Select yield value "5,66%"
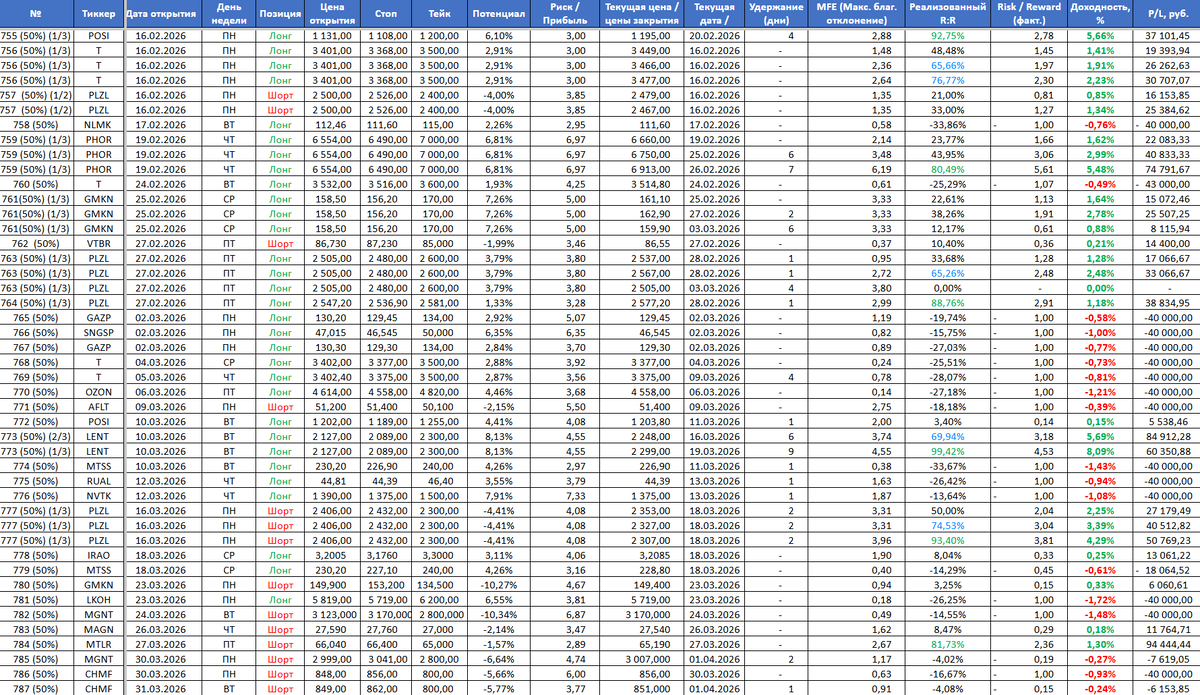This screenshot has width=1200, height=695. (x=1099, y=36)
